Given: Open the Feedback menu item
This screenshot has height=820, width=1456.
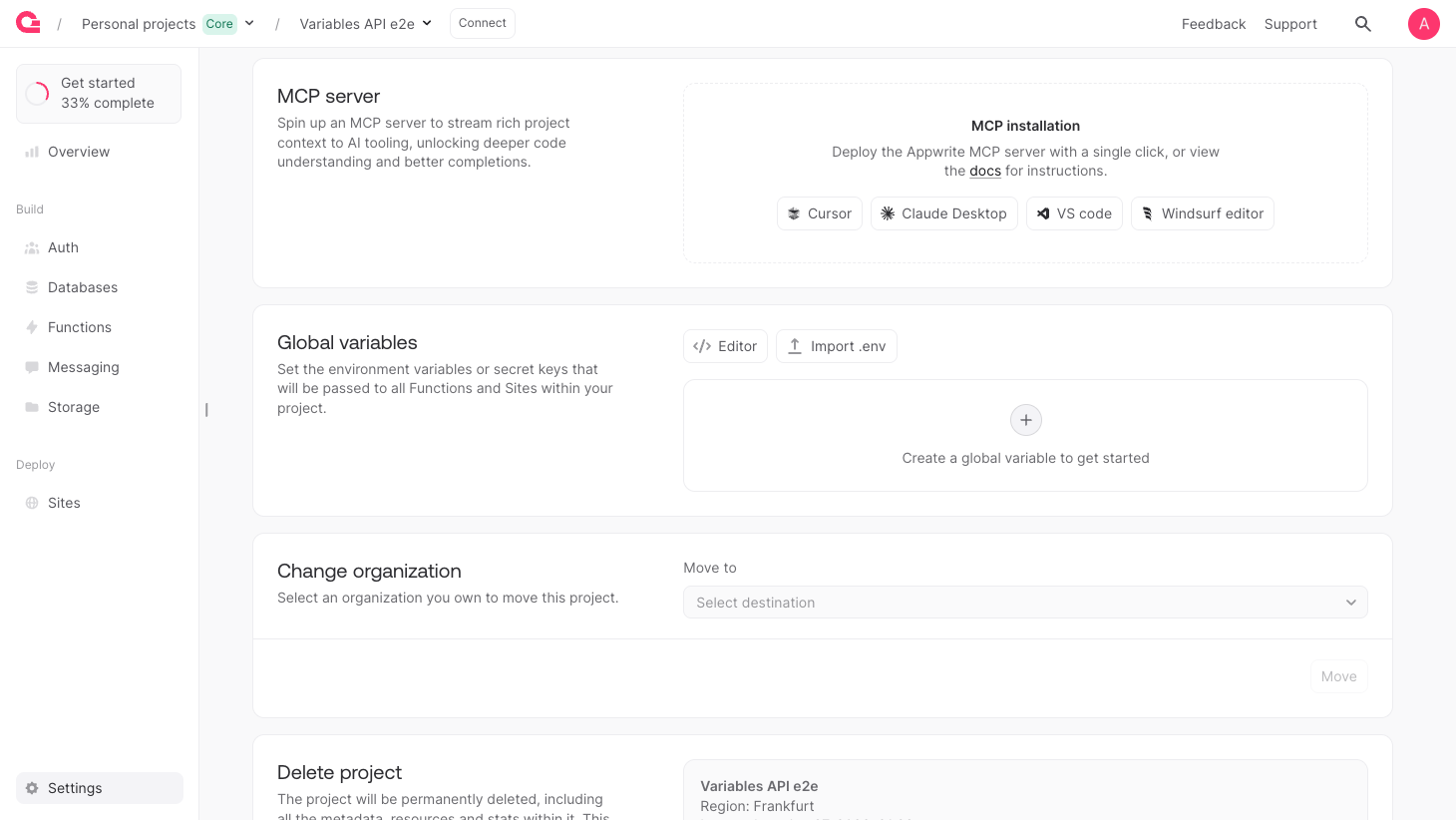Looking at the screenshot, I should click(1214, 23).
